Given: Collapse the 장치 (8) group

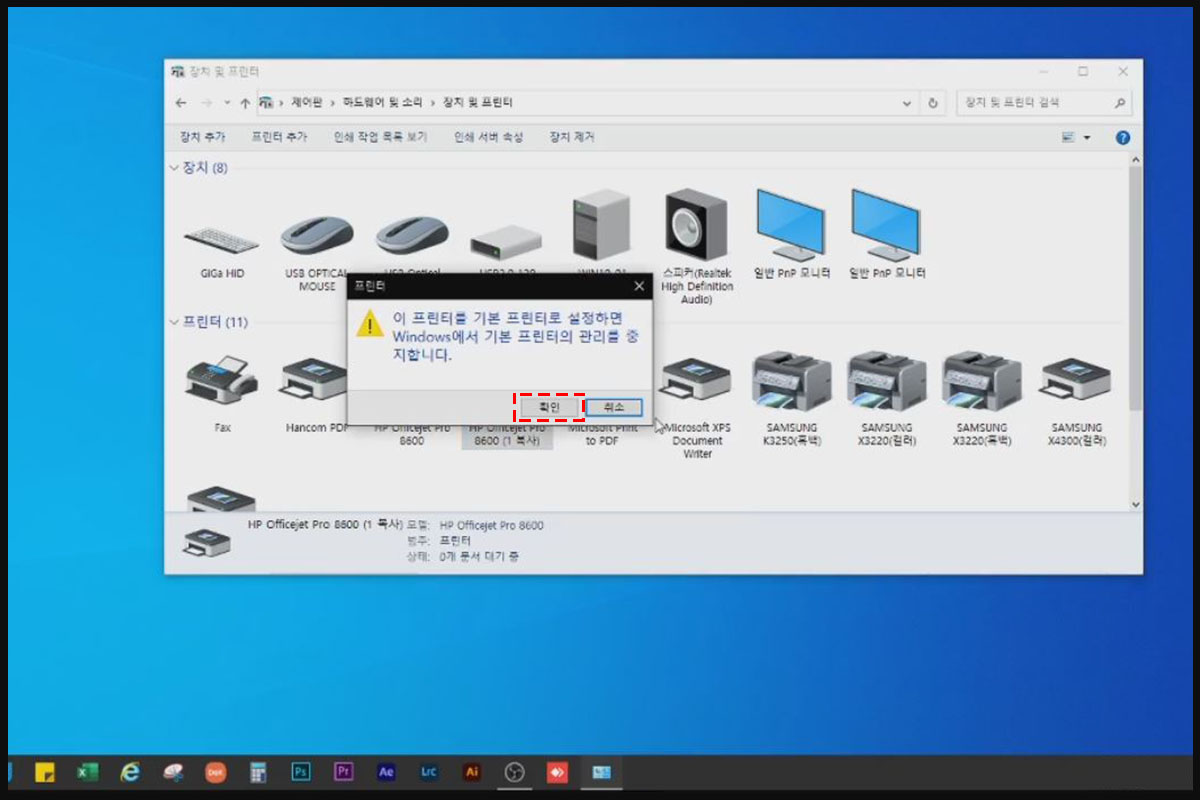Looking at the screenshot, I should click(175, 168).
